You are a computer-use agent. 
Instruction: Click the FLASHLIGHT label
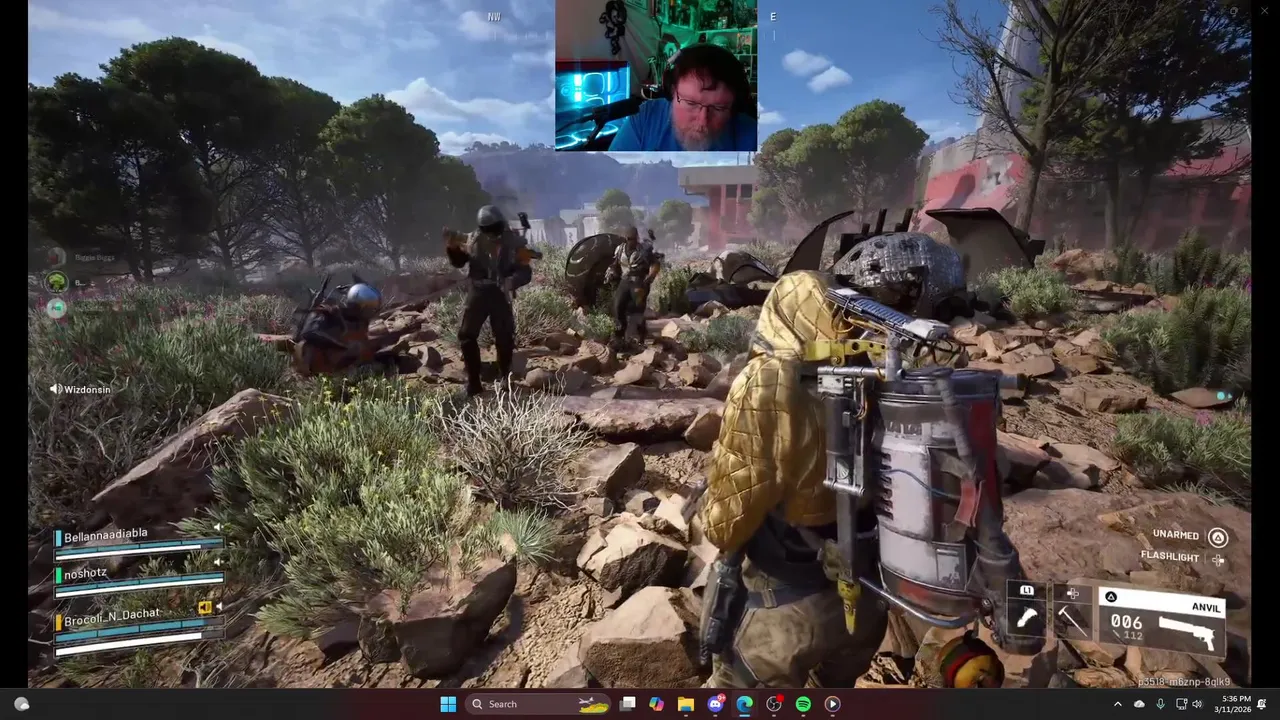click(1170, 557)
